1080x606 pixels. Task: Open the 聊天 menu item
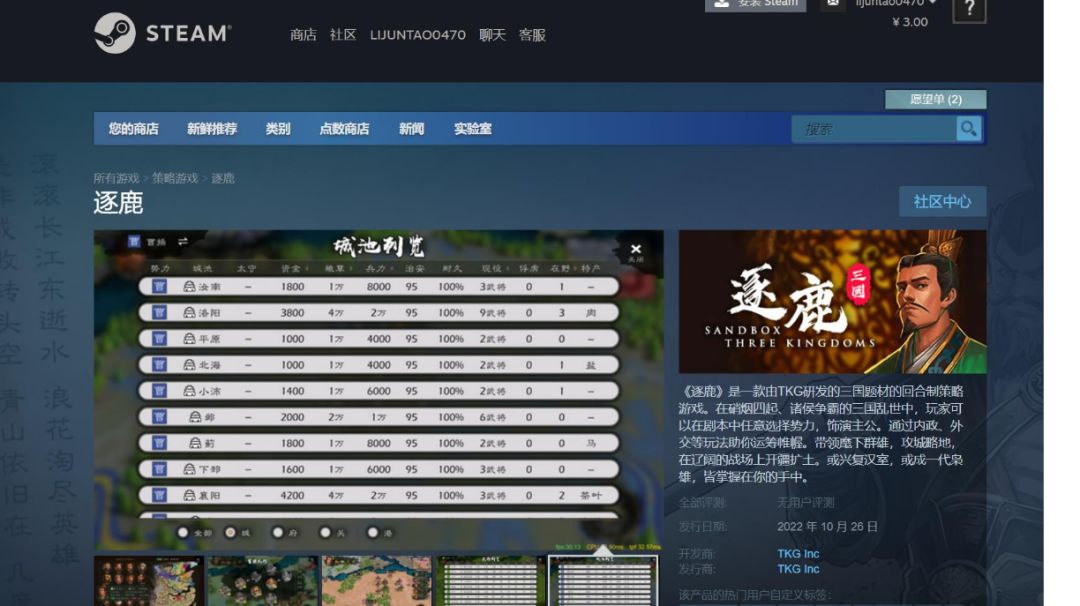point(492,35)
